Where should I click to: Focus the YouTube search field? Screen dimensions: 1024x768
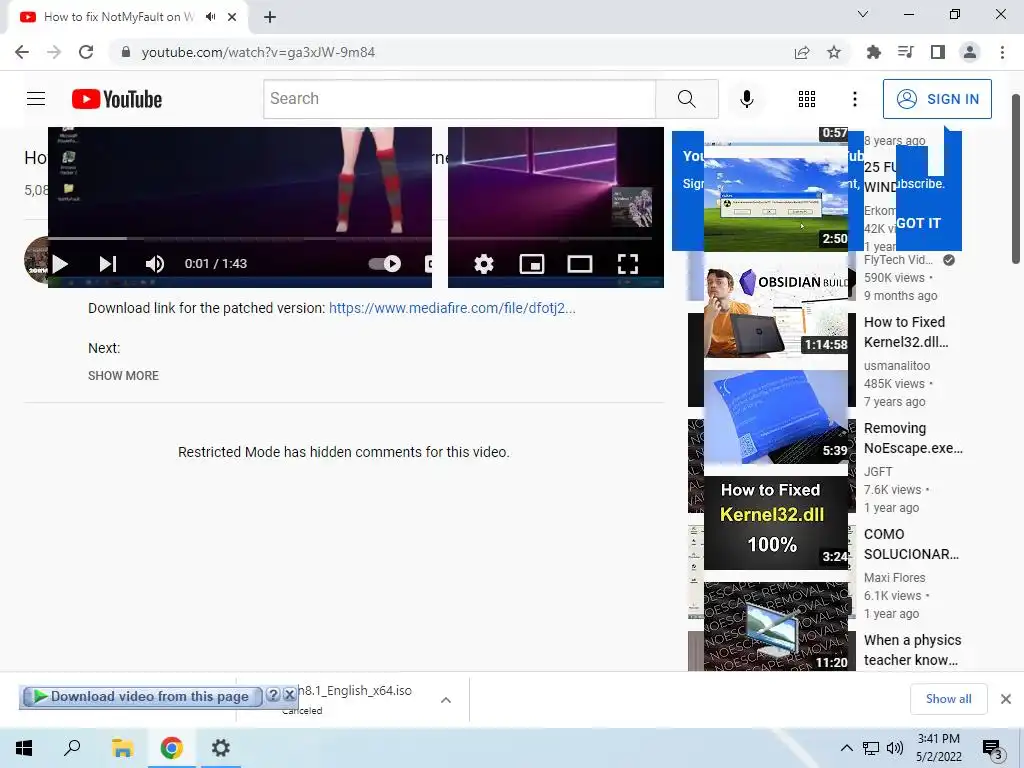click(459, 99)
